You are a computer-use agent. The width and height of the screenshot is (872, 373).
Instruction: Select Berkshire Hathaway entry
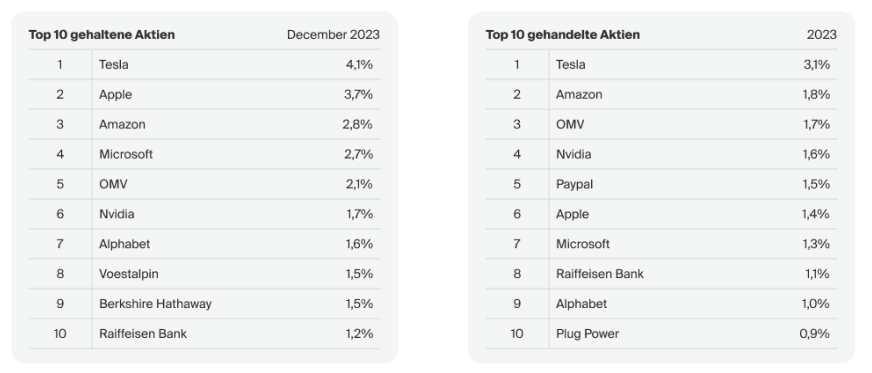pos(155,304)
